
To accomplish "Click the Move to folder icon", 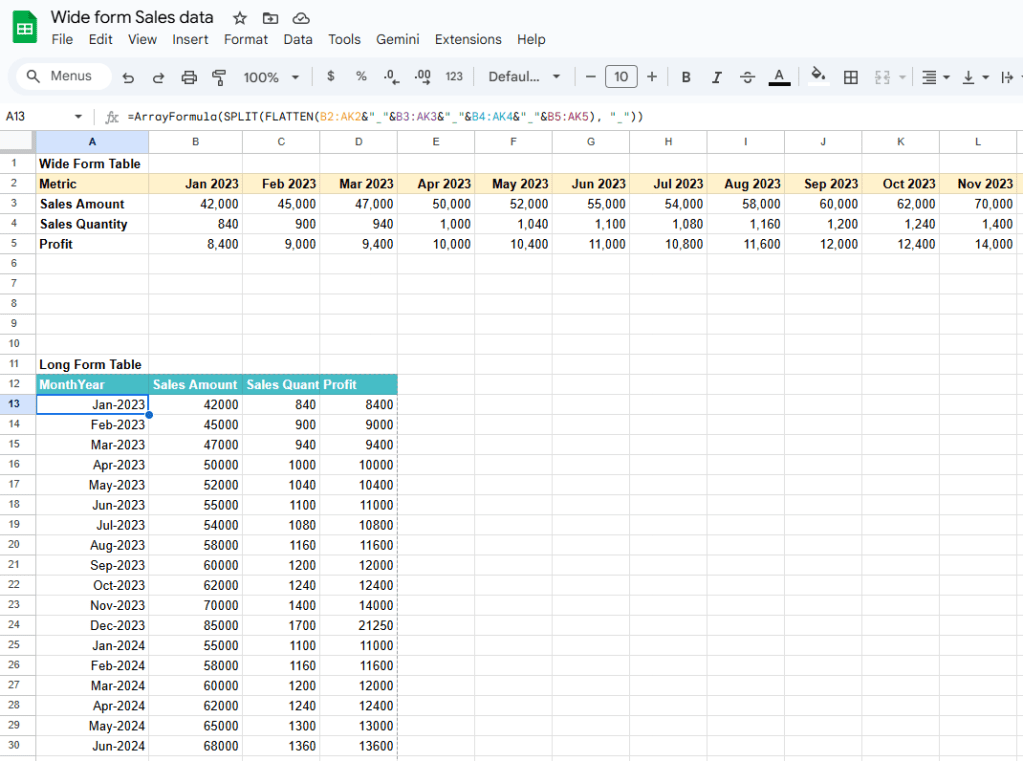I will tap(270, 18).
